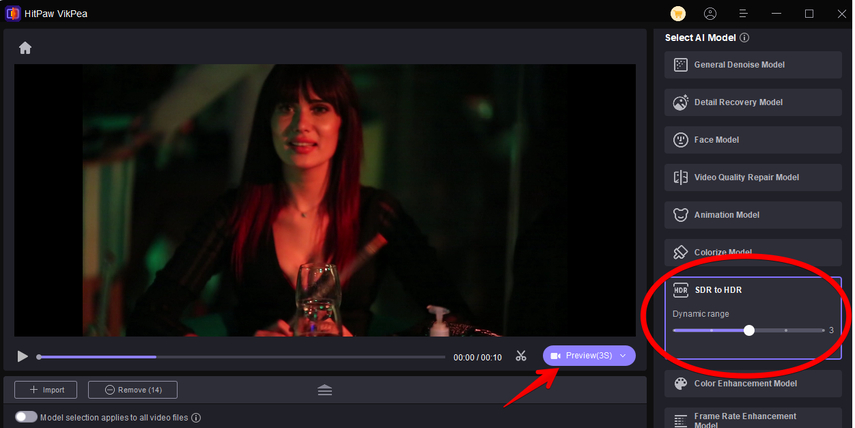Click the Import button

(46, 390)
